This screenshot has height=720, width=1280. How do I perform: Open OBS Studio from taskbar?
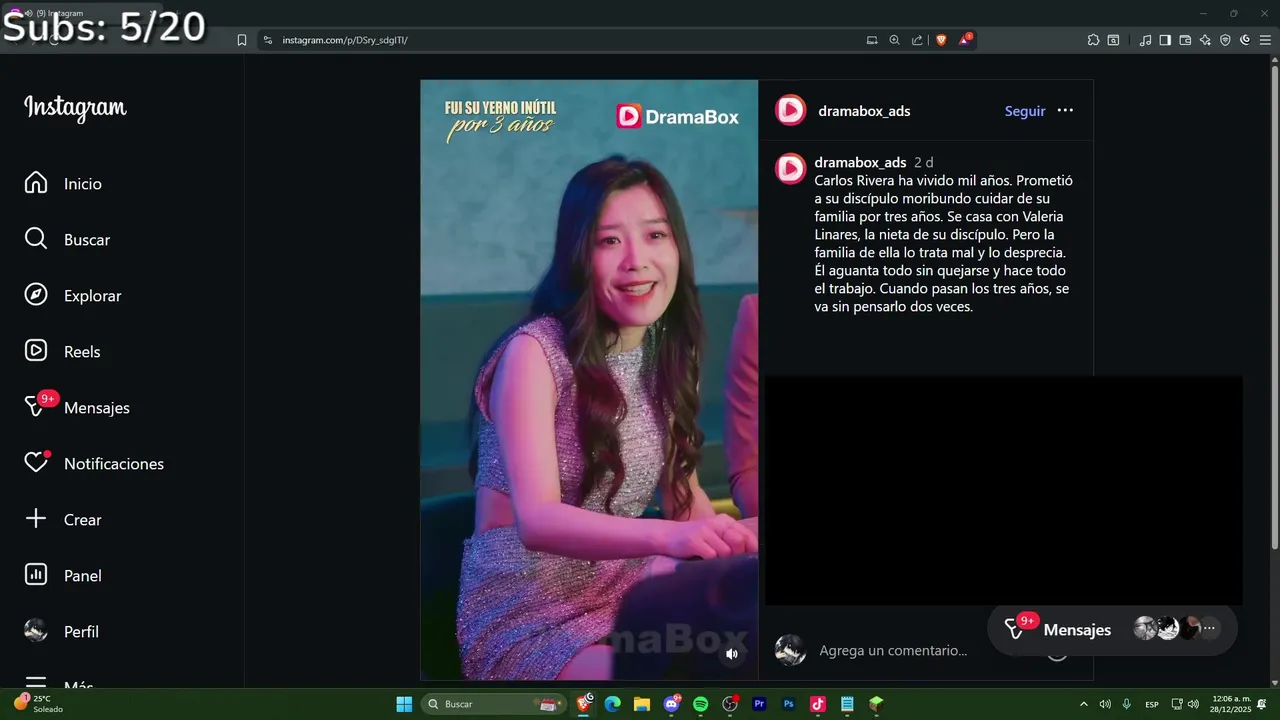(x=730, y=704)
